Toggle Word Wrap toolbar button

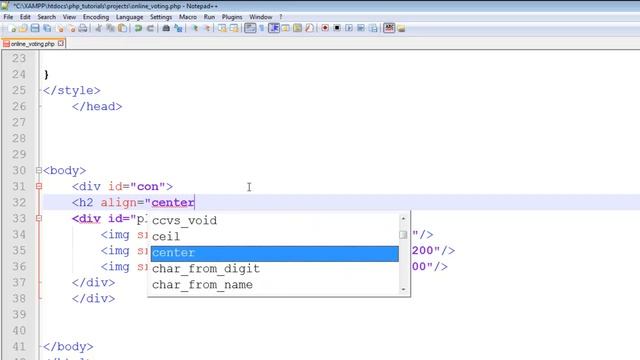pos(250,28)
